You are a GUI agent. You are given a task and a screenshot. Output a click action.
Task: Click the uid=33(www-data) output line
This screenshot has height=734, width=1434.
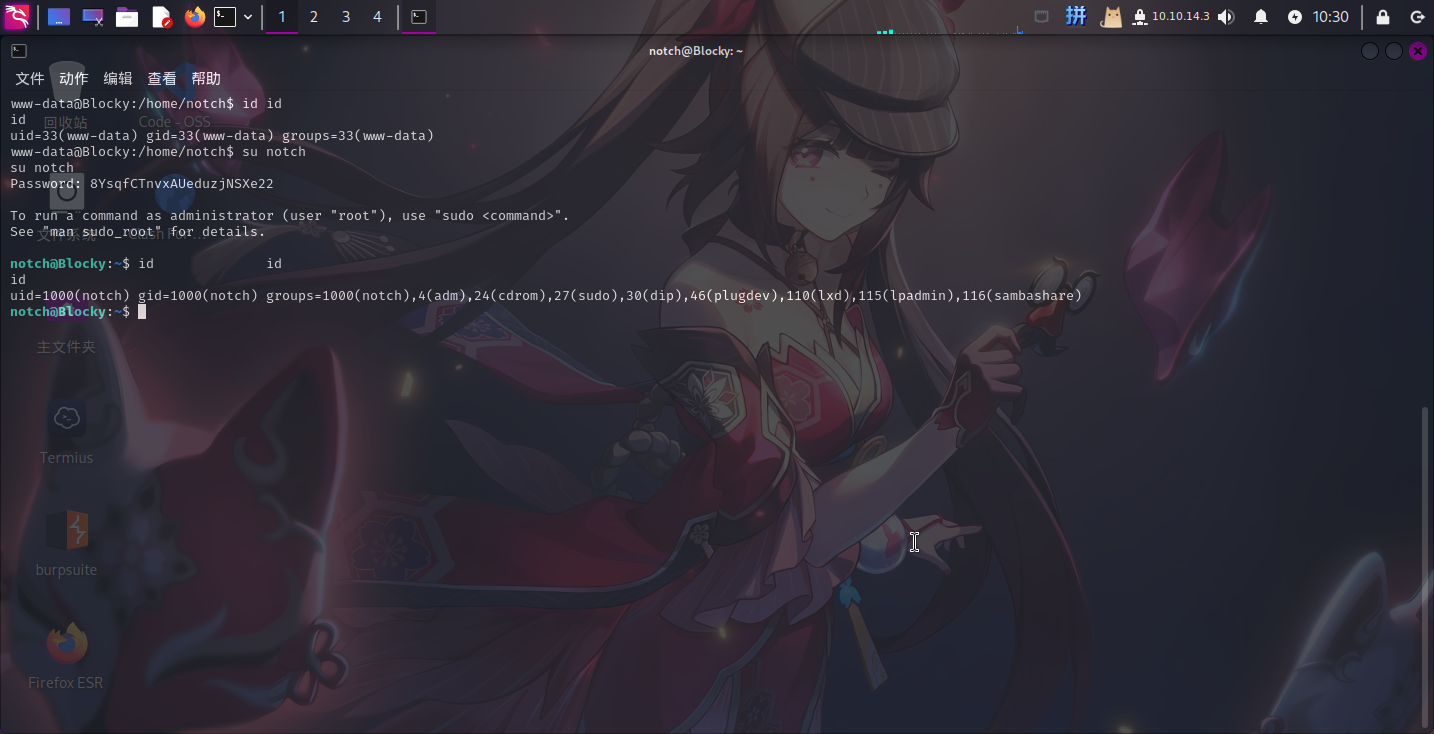point(222,136)
